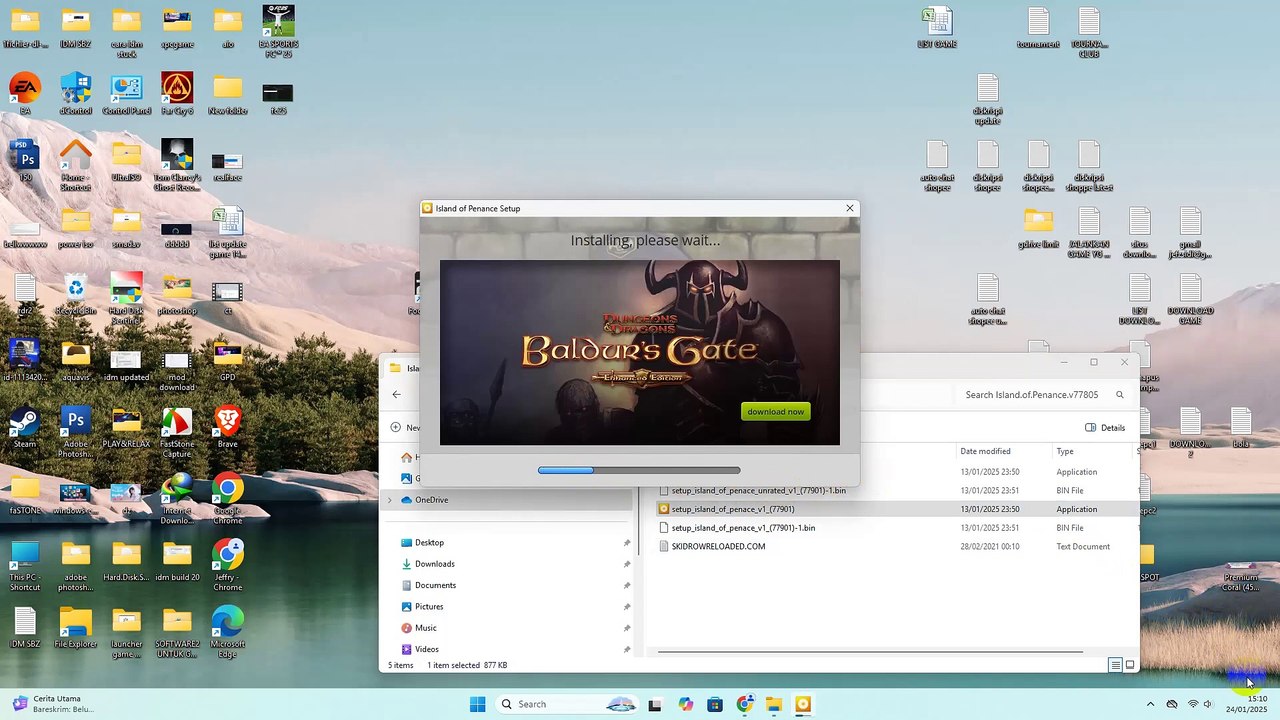This screenshot has height=720, width=1280.
Task: Launch the FastStone Capture desktop shortcut
Action: pyautogui.click(x=177, y=432)
